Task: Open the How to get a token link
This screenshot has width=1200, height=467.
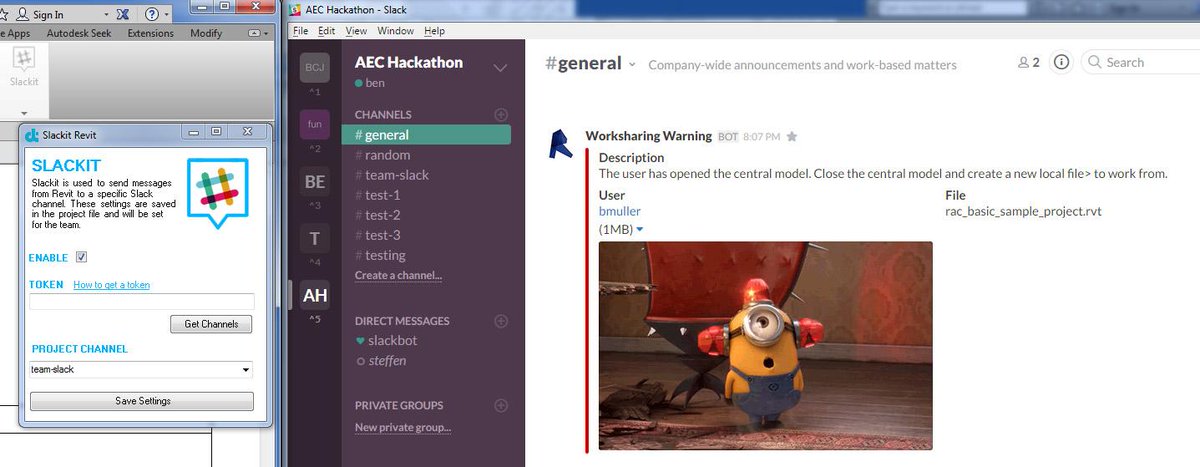Action: [x=111, y=285]
